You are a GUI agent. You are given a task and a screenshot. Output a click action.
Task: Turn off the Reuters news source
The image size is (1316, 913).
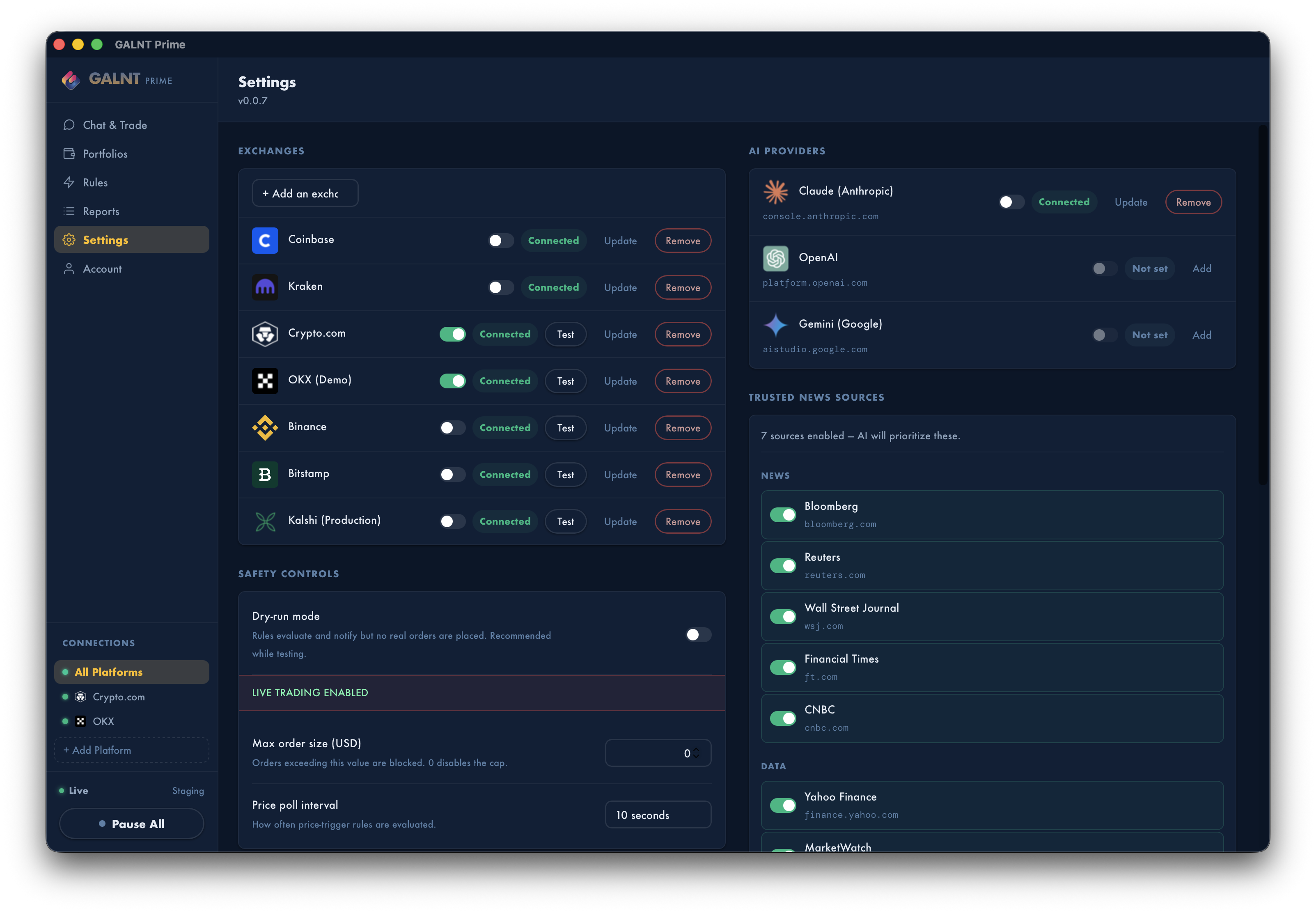click(783, 566)
